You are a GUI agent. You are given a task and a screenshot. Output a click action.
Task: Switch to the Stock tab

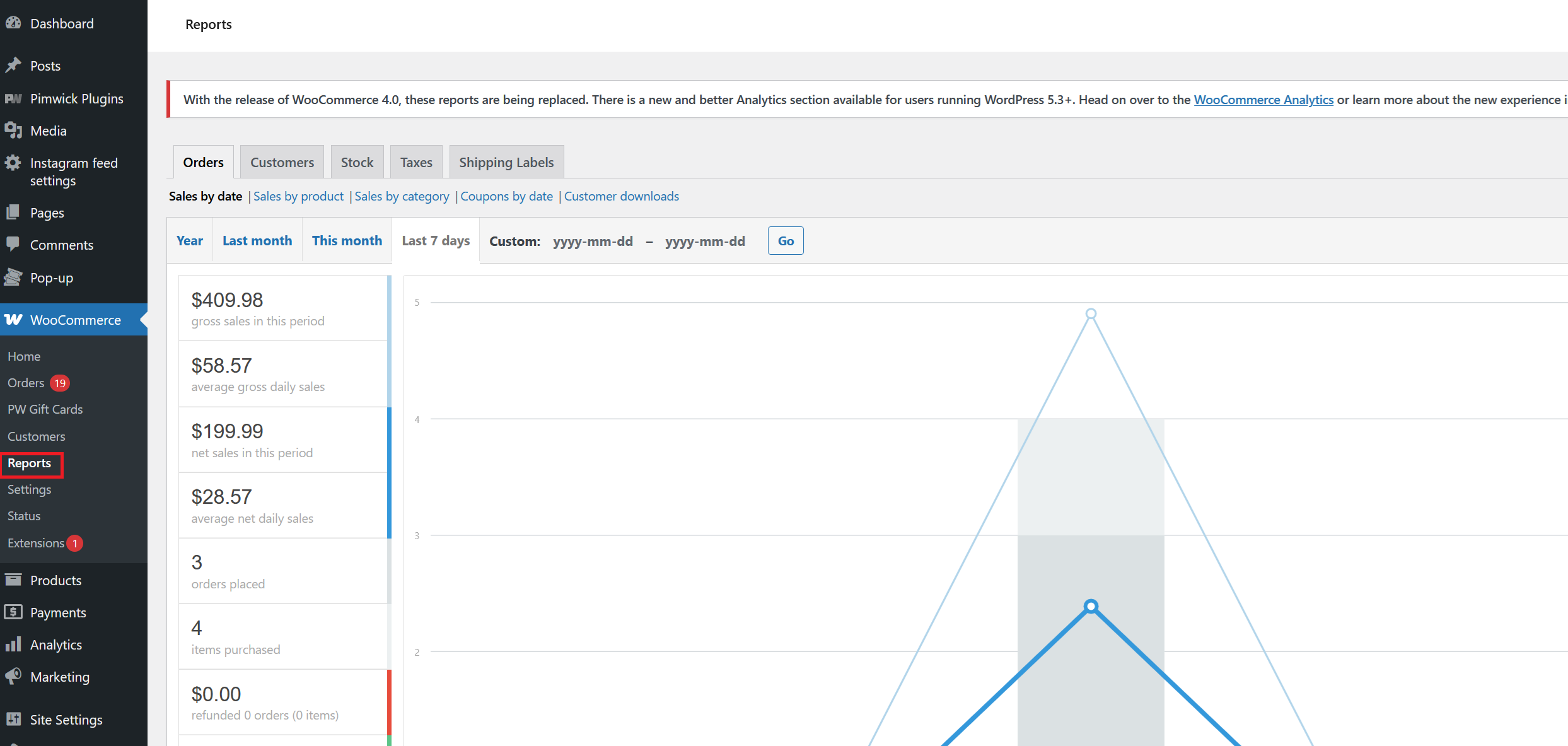click(x=357, y=162)
